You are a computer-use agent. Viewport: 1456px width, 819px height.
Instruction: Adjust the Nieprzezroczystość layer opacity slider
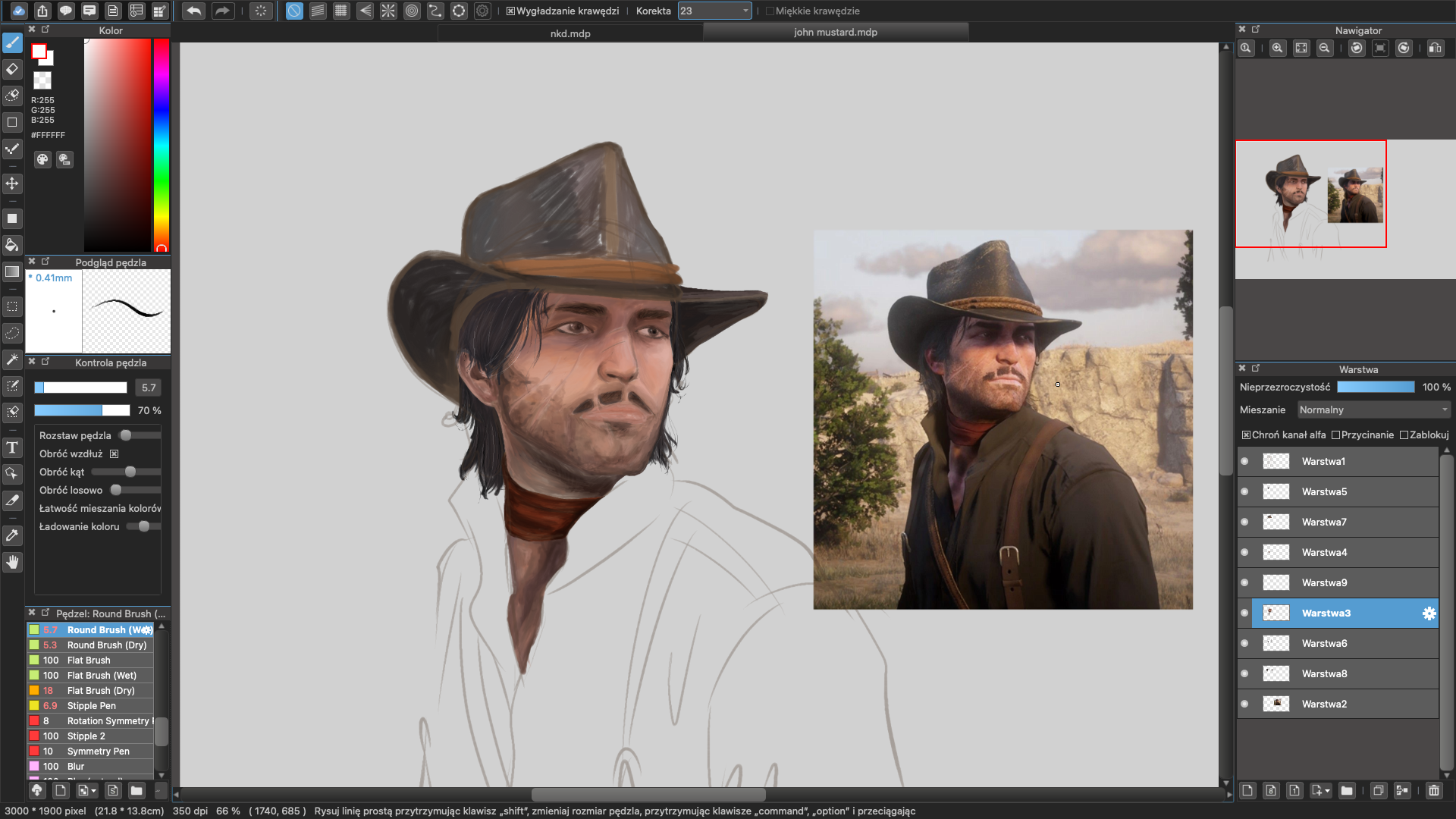tap(1376, 388)
